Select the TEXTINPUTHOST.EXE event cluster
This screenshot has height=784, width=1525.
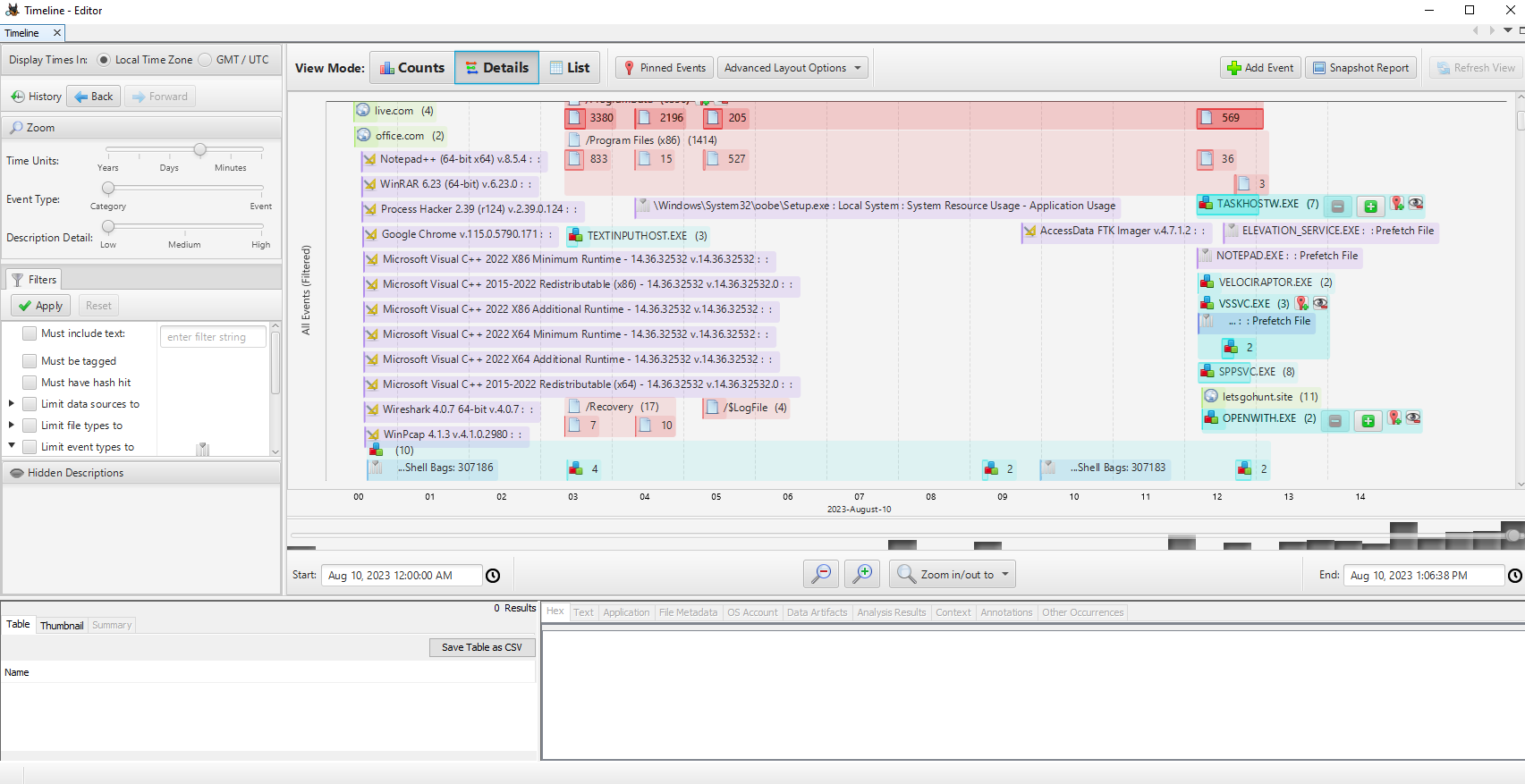(639, 236)
